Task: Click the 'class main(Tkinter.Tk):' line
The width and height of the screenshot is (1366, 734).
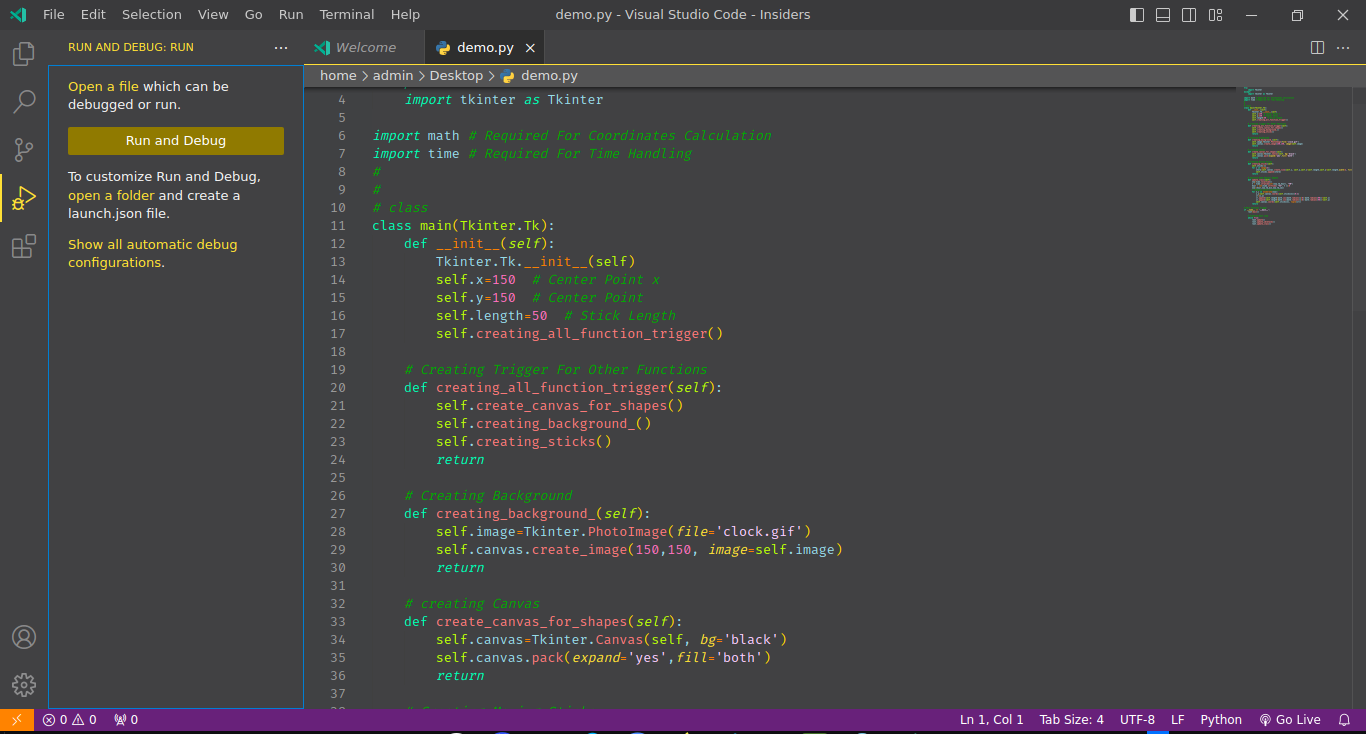Action: pos(463,226)
